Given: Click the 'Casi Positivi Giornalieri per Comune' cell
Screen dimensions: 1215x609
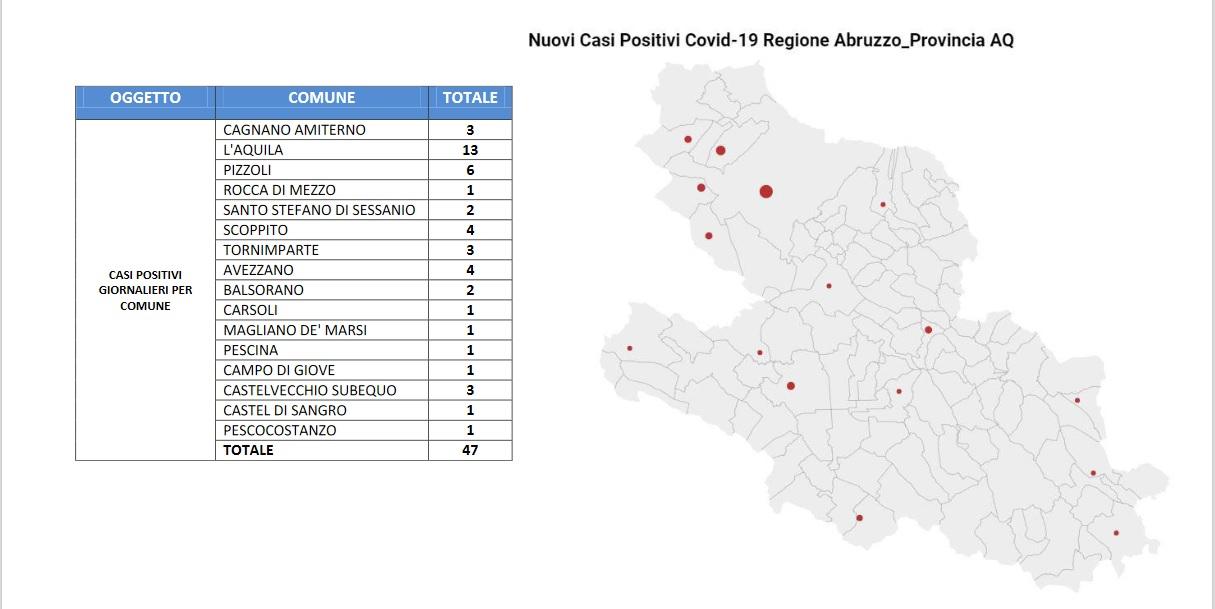Looking at the screenshot, I should [x=145, y=290].
